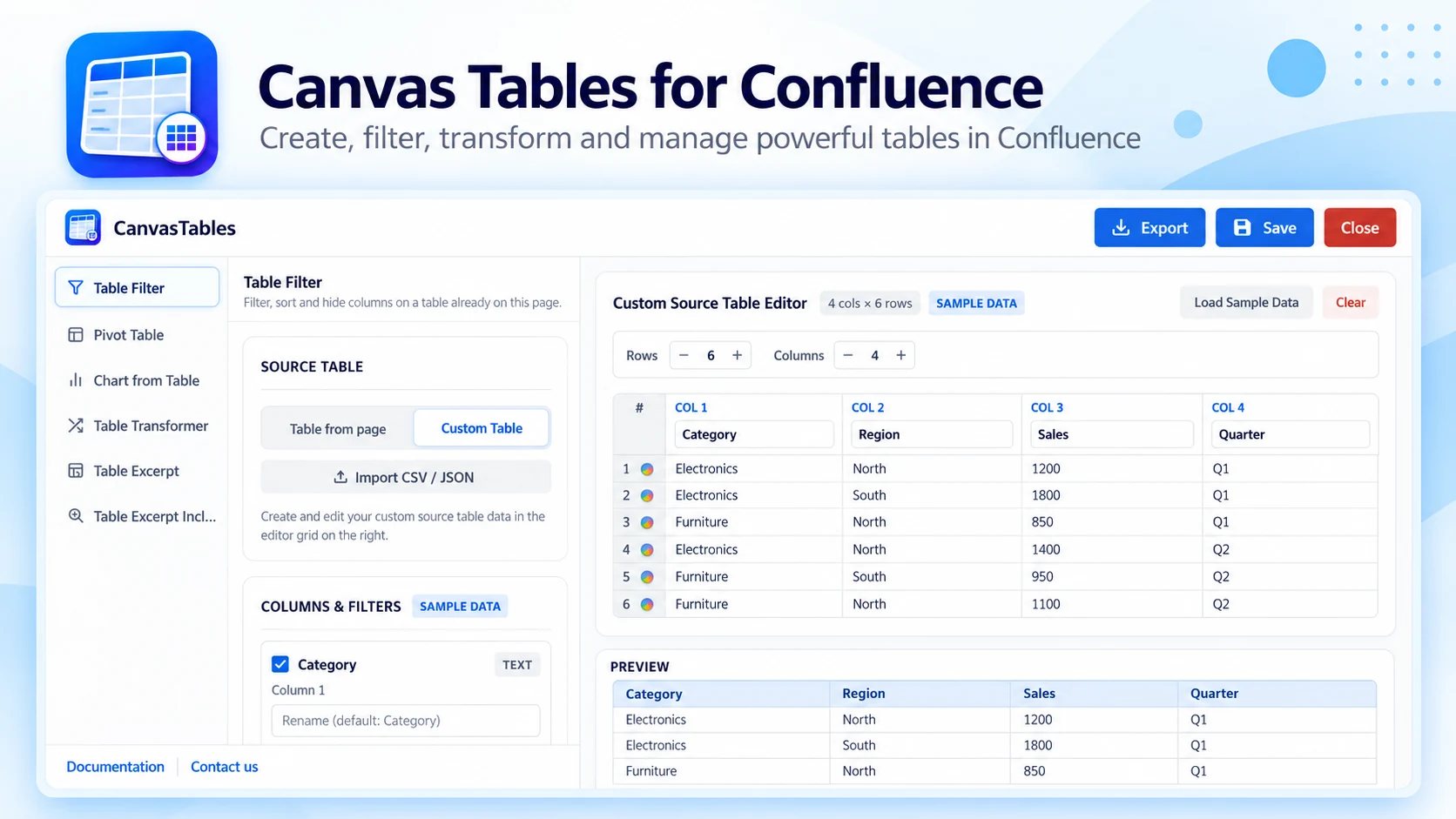This screenshot has height=819, width=1456.
Task: Edit the COL 3 header field Sales
Action: tap(1112, 434)
